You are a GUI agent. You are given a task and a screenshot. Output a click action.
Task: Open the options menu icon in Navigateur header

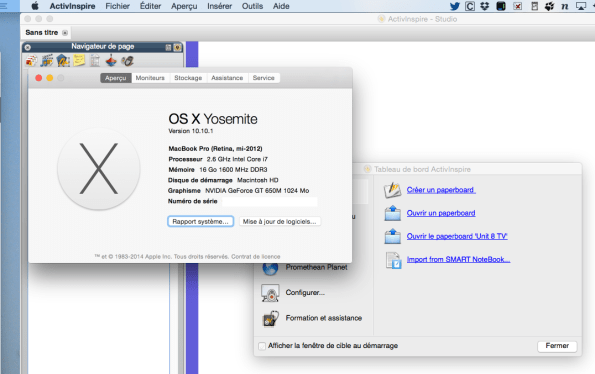pos(177,47)
